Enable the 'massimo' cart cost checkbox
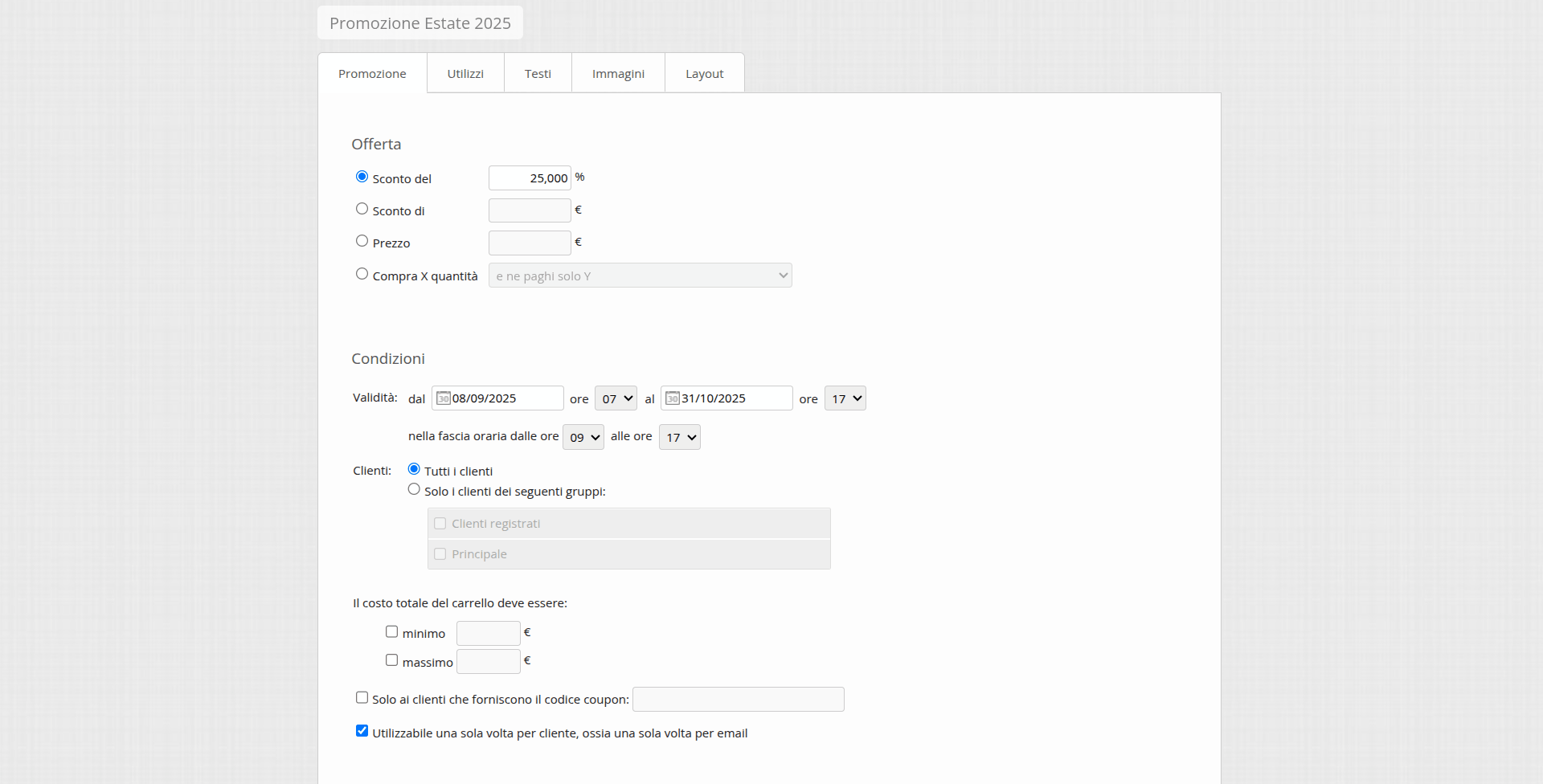Viewport: 1543px width, 784px height. click(x=391, y=660)
